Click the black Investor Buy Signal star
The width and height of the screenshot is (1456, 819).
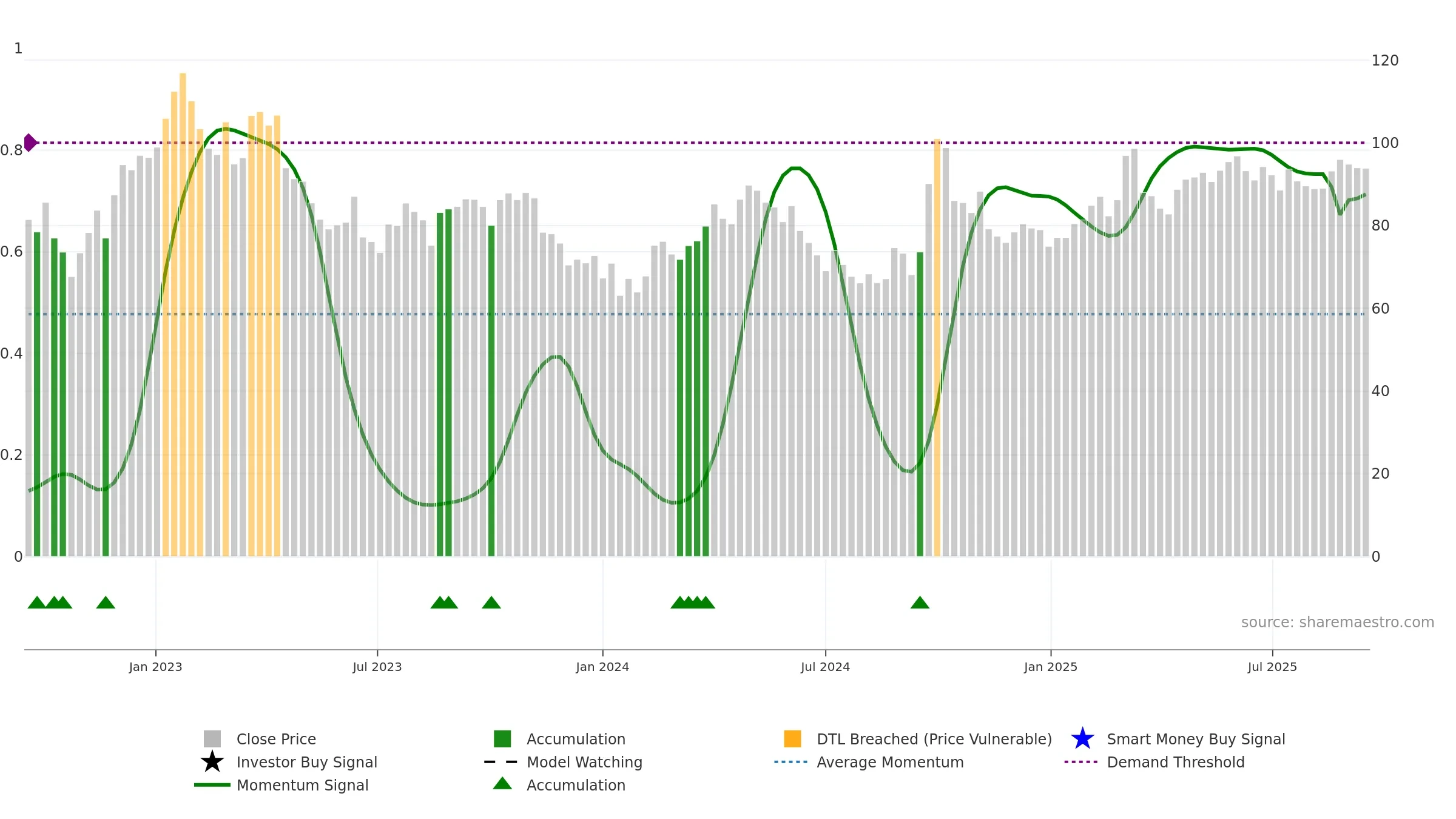[x=212, y=762]
